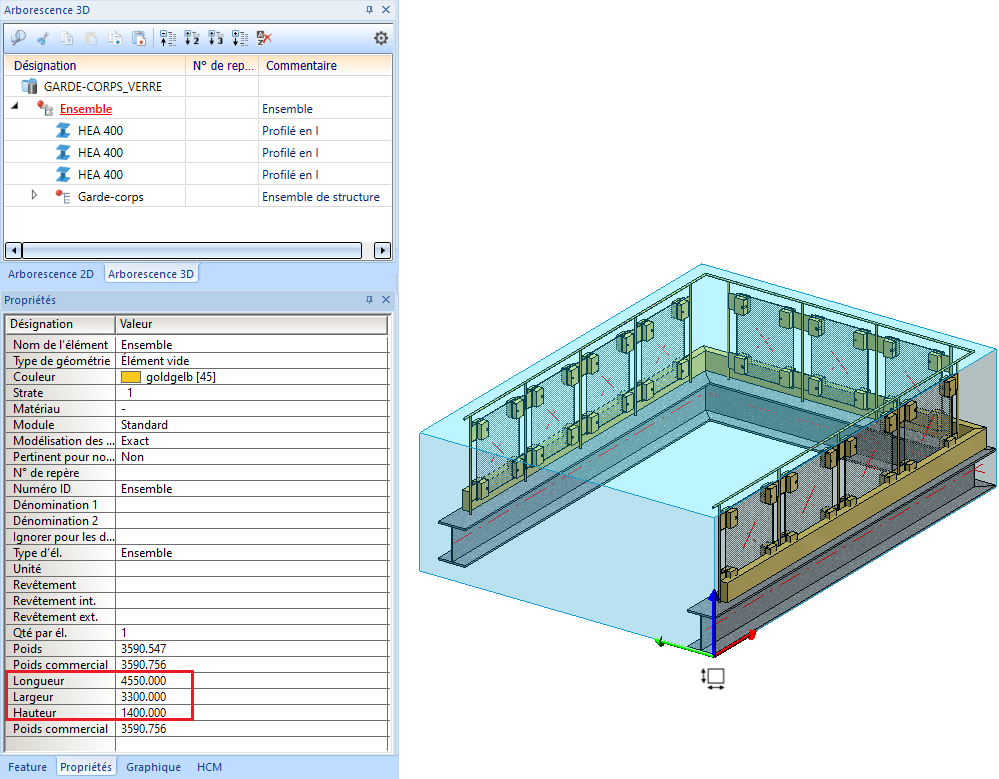Expand the Garde-corps tree node
The image size is (999, 779).
pos(34,195)
